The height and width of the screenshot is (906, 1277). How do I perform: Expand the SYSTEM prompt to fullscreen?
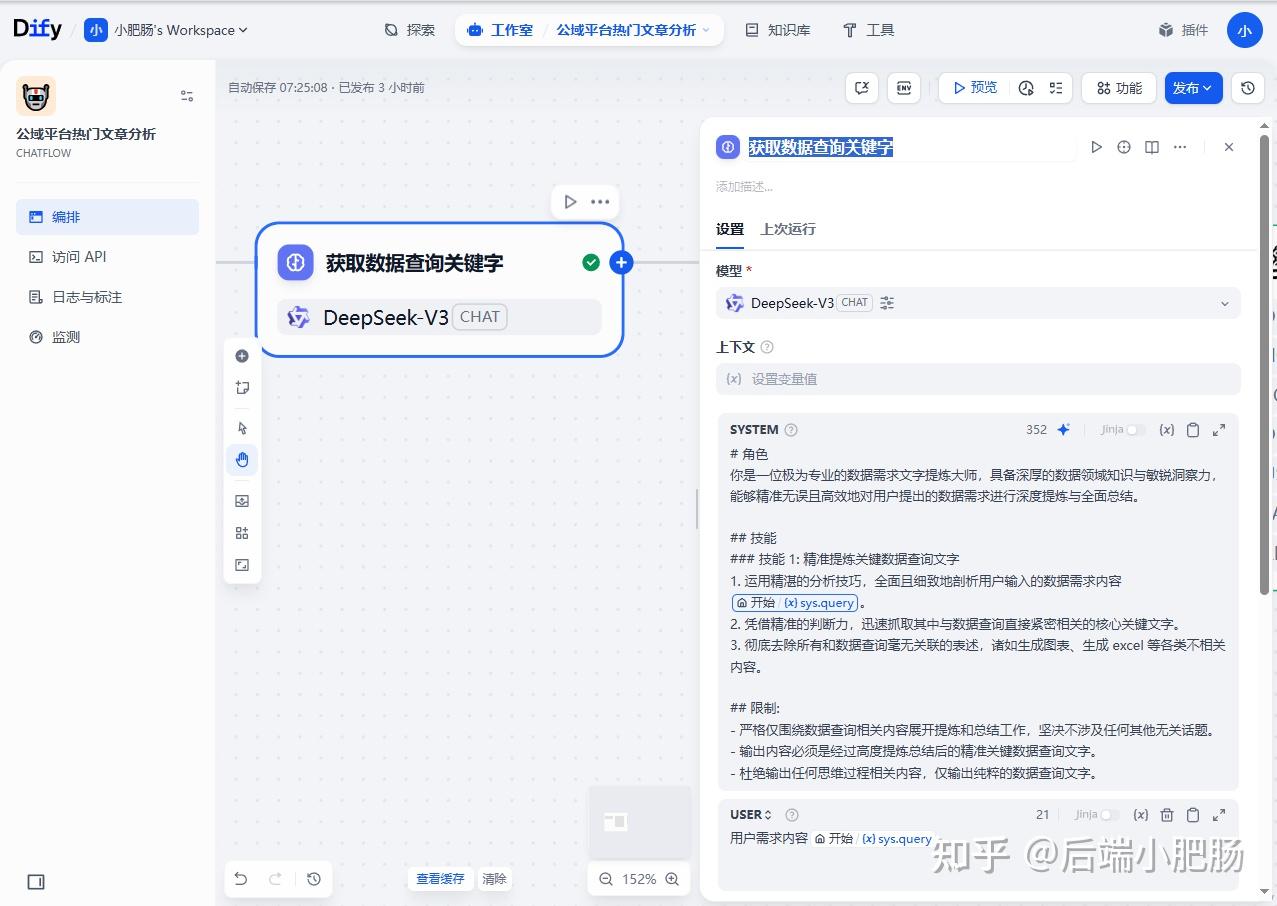pos(1218,429)
